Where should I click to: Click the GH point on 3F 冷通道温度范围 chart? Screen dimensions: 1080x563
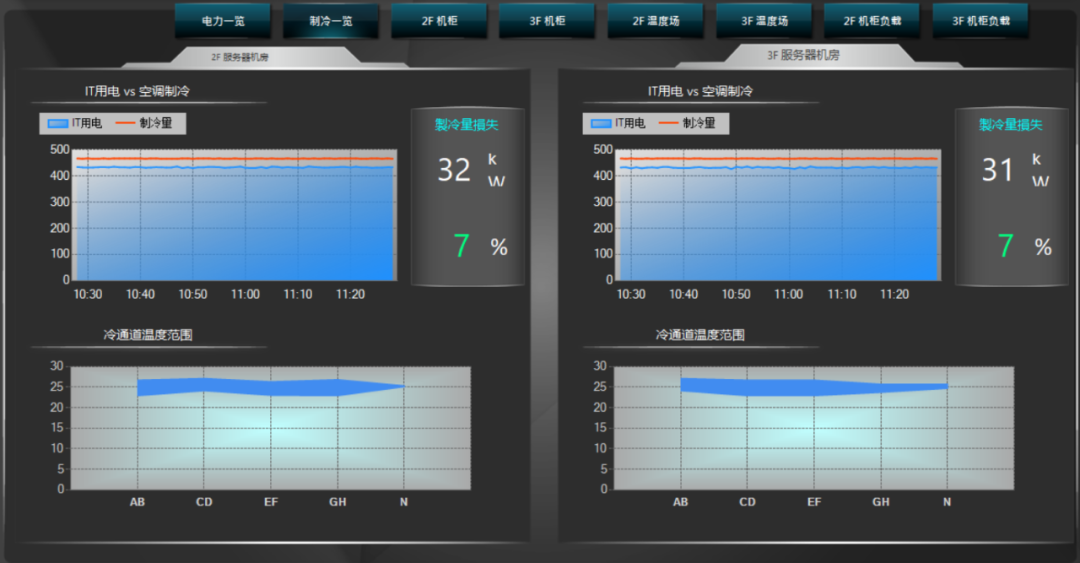(880, 502)
